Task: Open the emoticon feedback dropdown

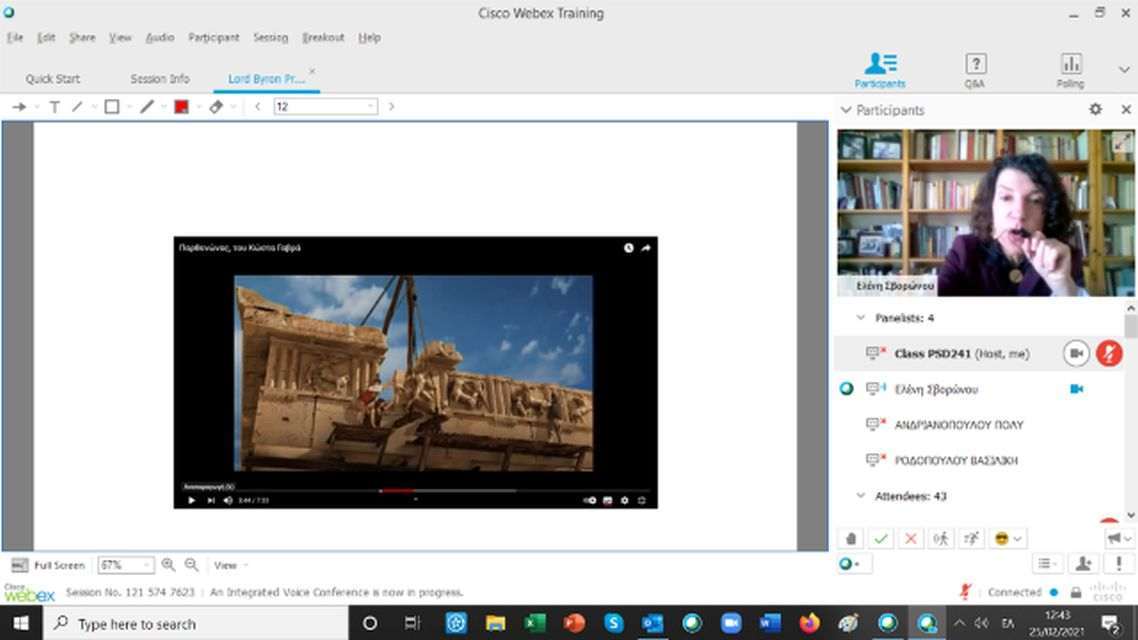Action: coord(1007,539)
